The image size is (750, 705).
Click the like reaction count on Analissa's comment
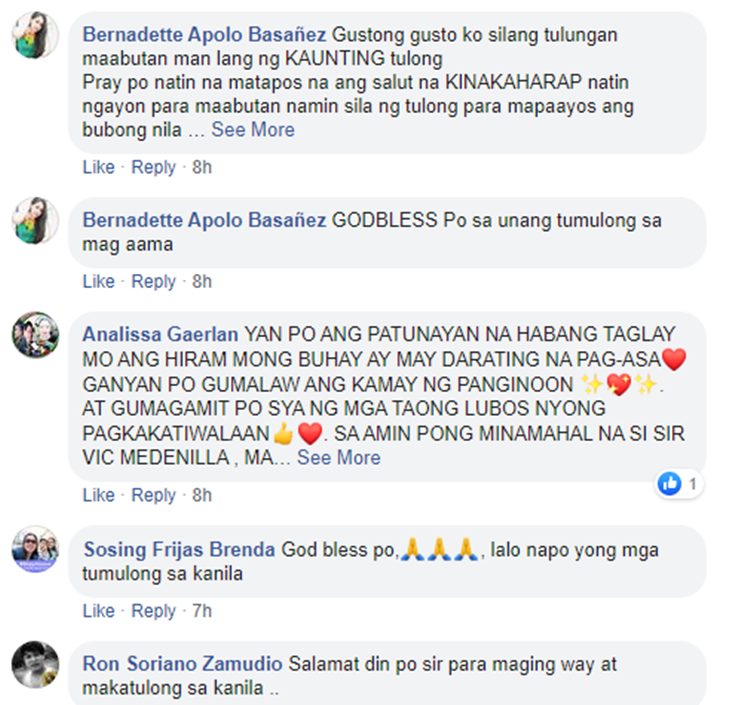679,484
